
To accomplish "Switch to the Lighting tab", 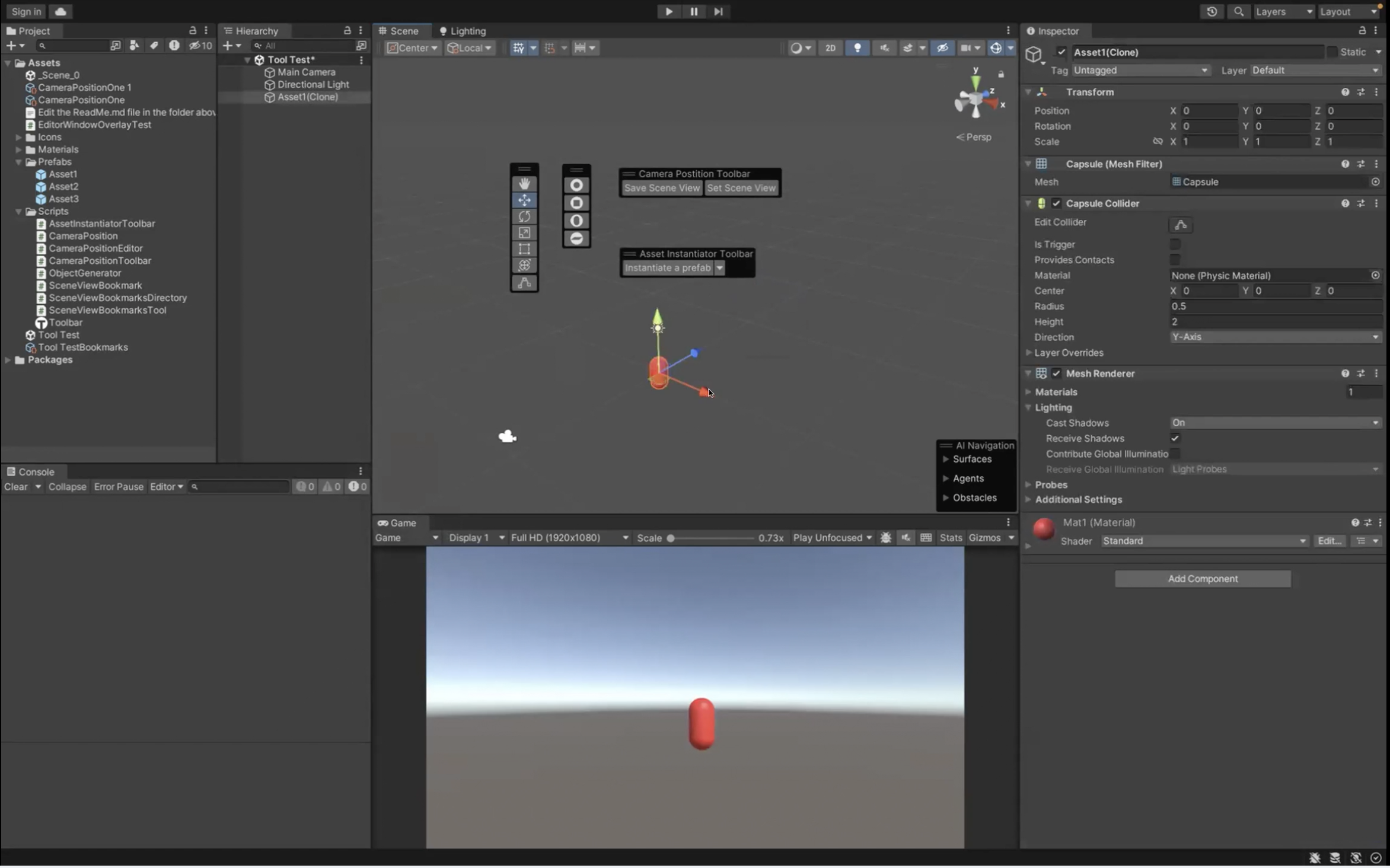I will [463, 31].
